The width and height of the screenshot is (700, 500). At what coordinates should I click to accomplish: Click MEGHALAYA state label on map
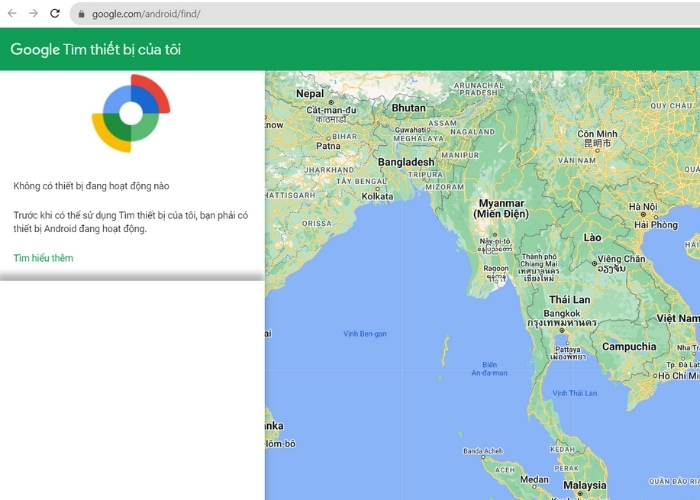pos(418,138)
